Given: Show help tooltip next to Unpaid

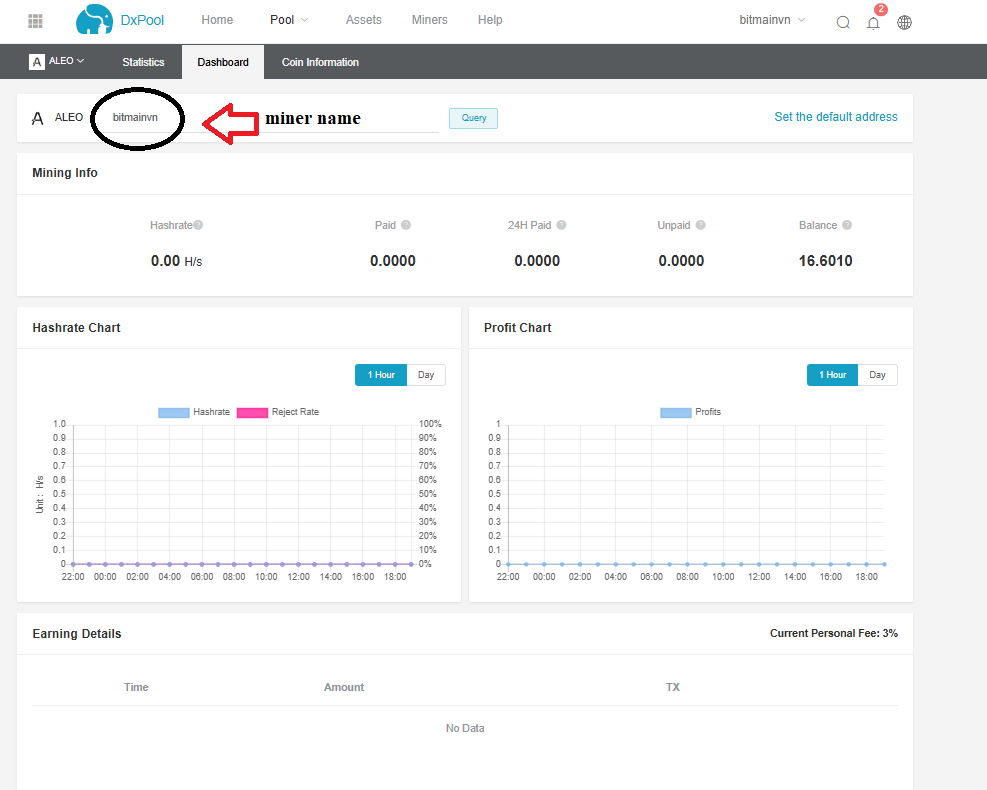Looking at the screenshot, I should [701, 225].
